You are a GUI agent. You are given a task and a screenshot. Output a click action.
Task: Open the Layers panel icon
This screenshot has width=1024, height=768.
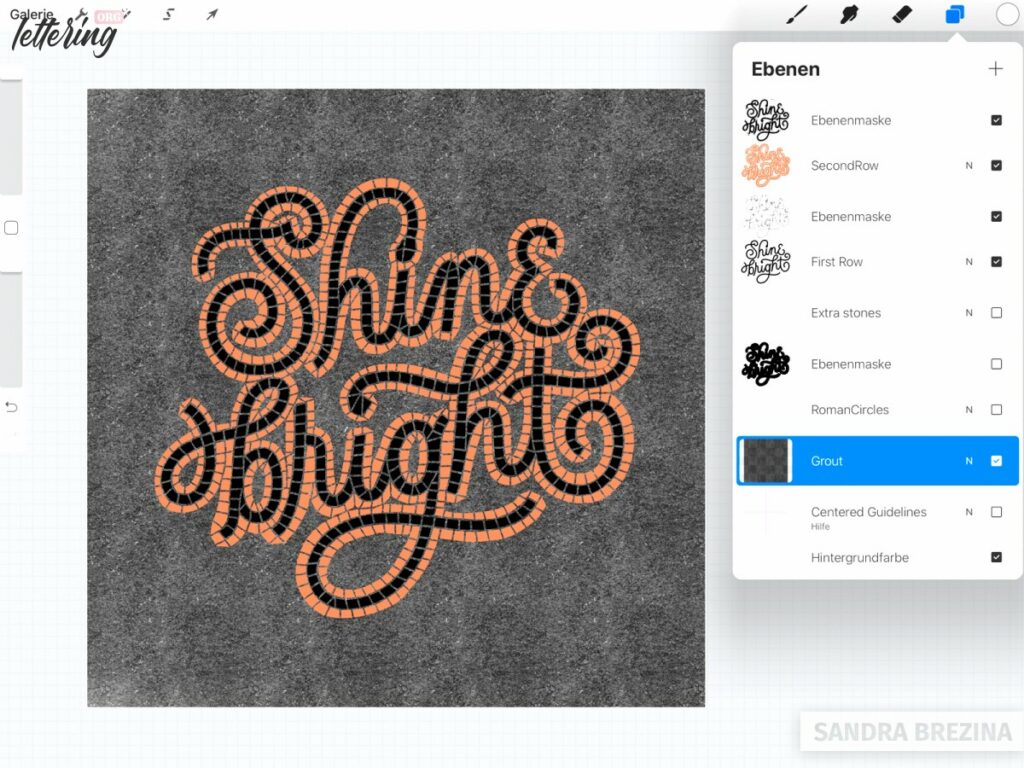(x=953, y=14)
